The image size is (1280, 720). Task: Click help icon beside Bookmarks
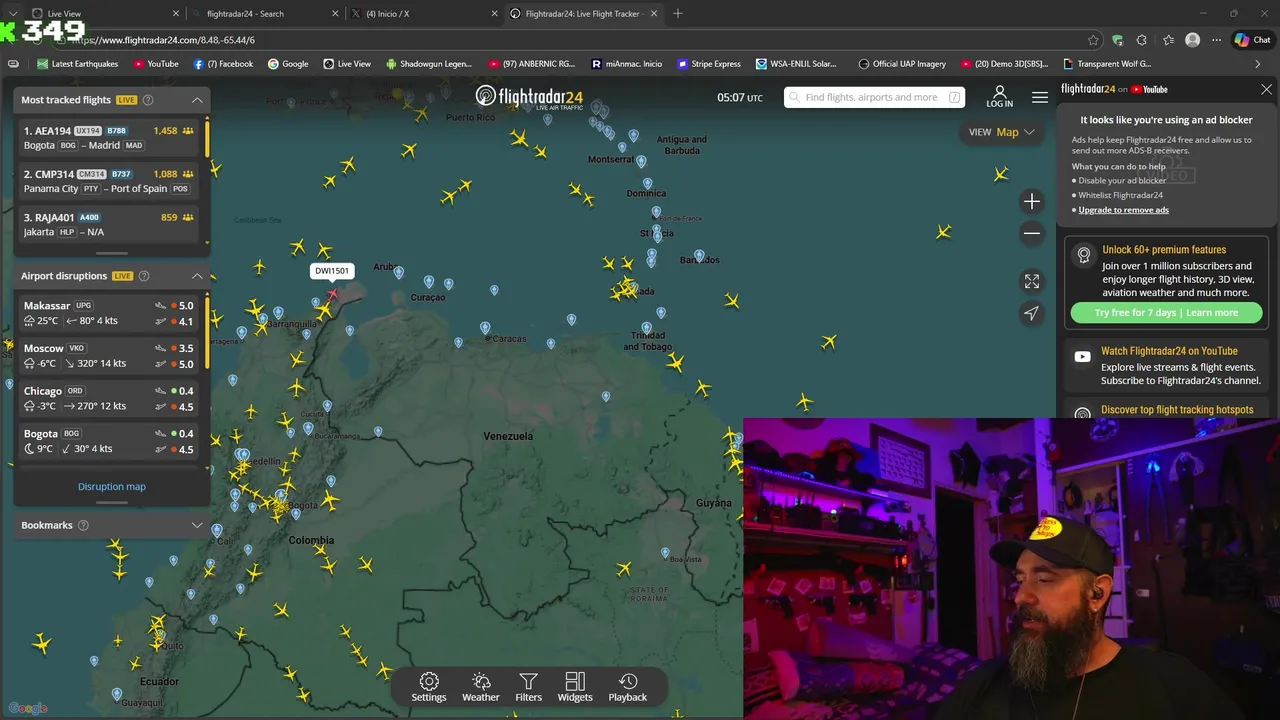83,525
